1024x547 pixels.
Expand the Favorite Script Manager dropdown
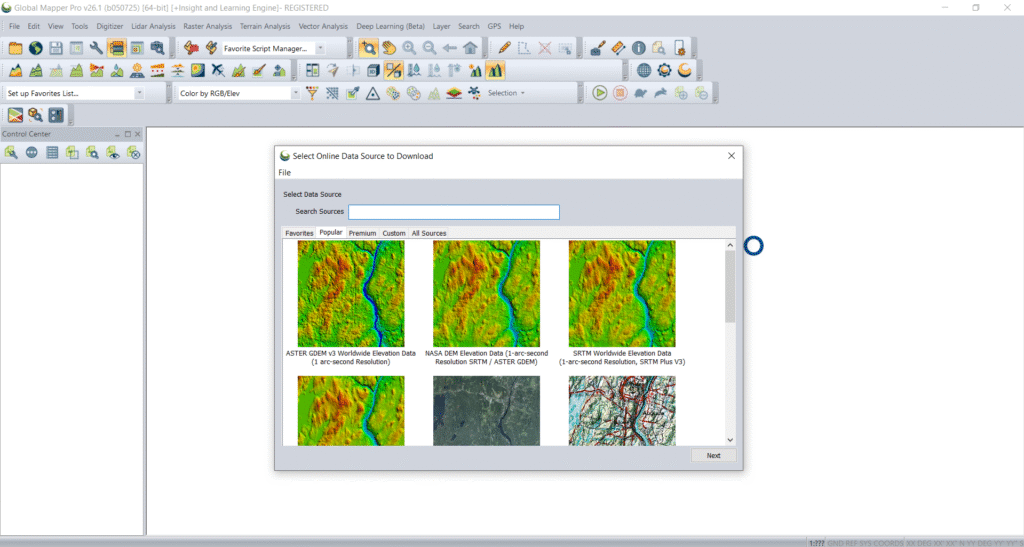[320, 48]
